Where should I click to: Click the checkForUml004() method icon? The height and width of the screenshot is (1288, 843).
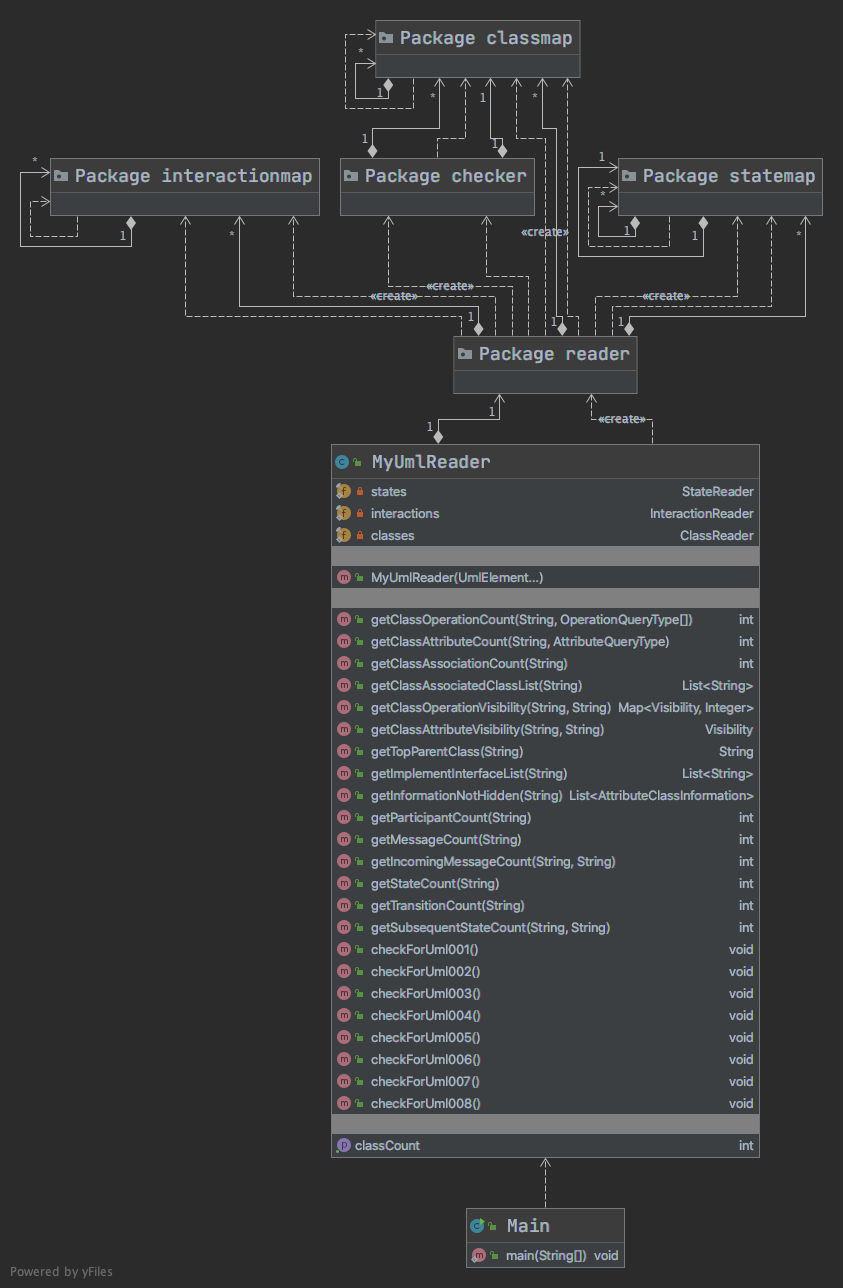click(344, 1015)
